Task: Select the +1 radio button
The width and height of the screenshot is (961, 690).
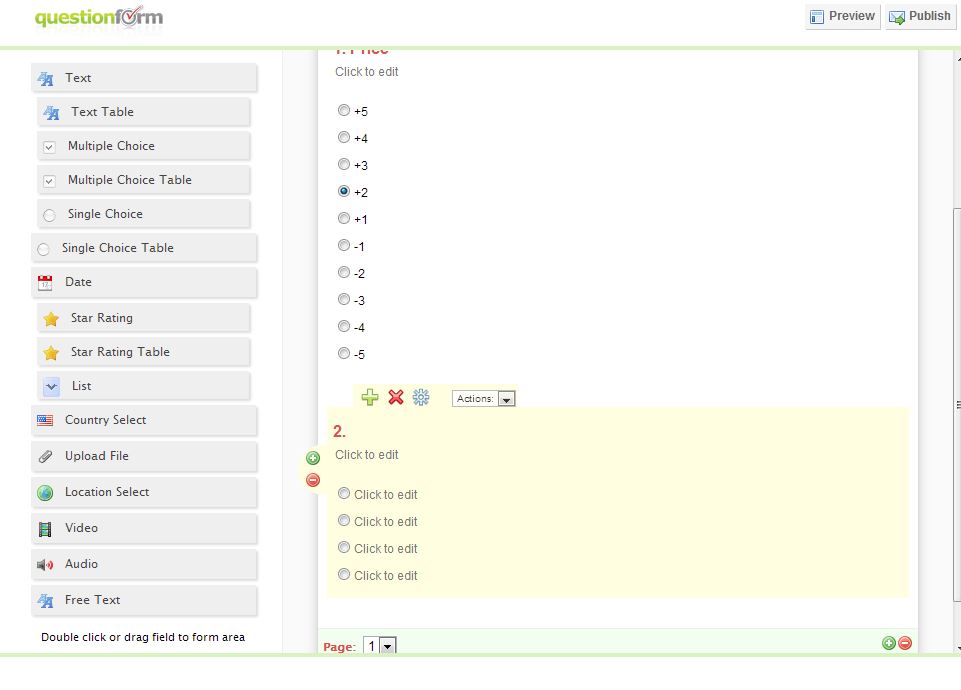Action: pos(344,218)
